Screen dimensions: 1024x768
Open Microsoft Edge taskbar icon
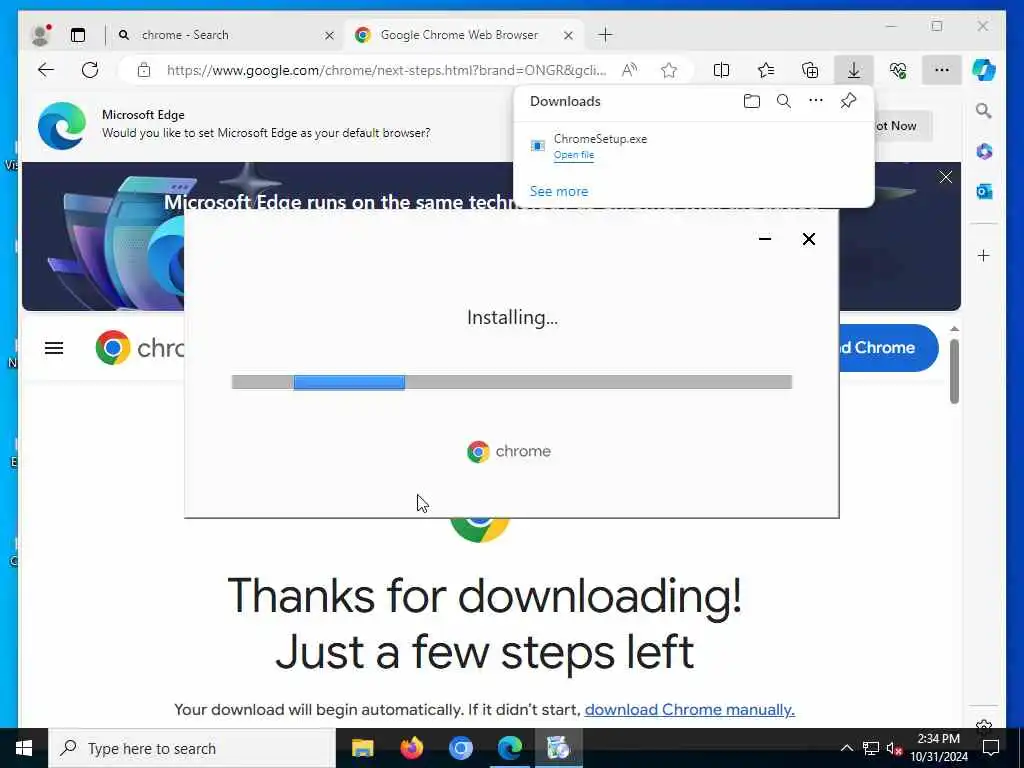(x=509, y=748)
